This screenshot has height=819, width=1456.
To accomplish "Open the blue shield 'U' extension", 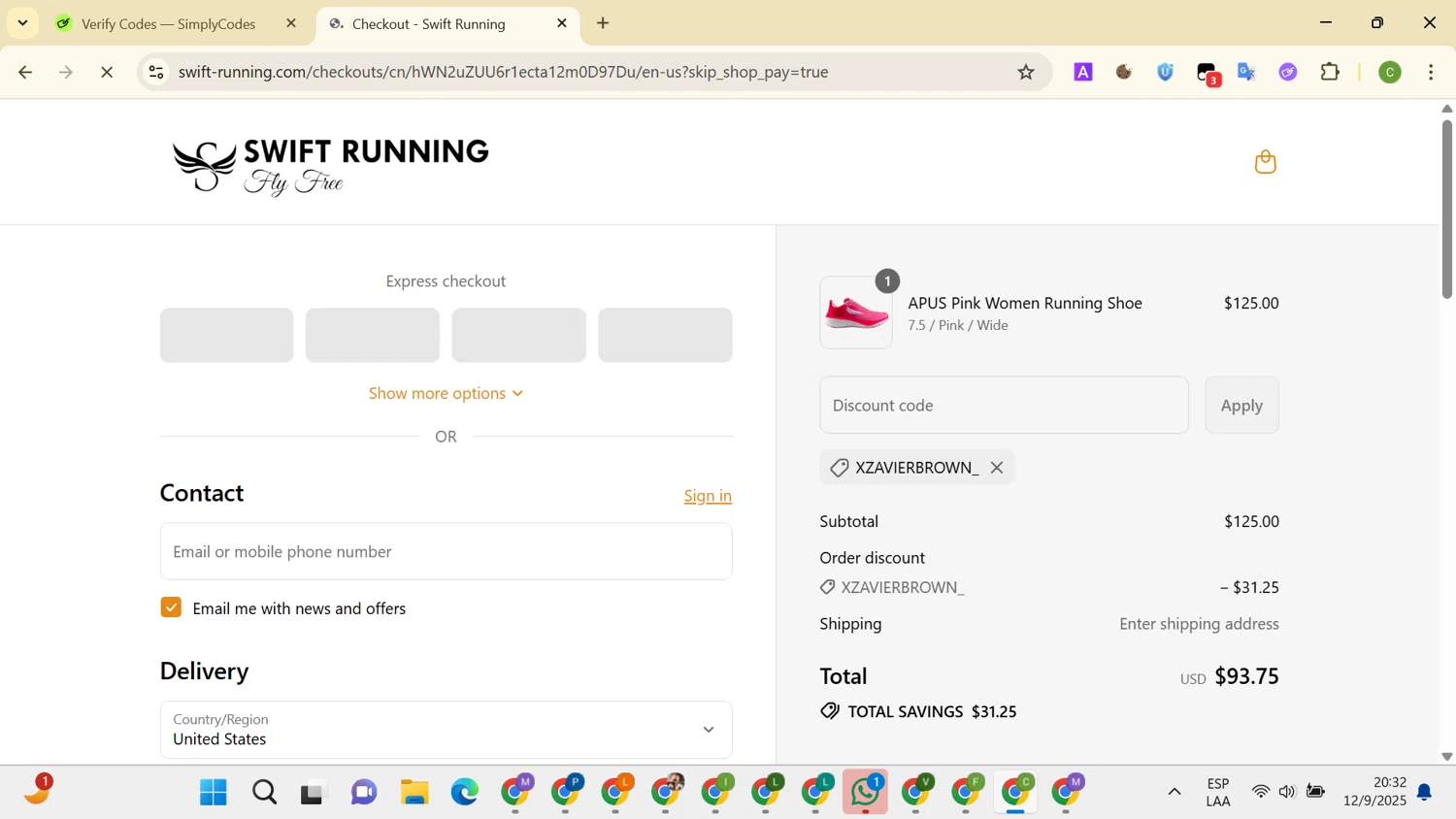I will pyautogui.click(x=1166, y=72).
